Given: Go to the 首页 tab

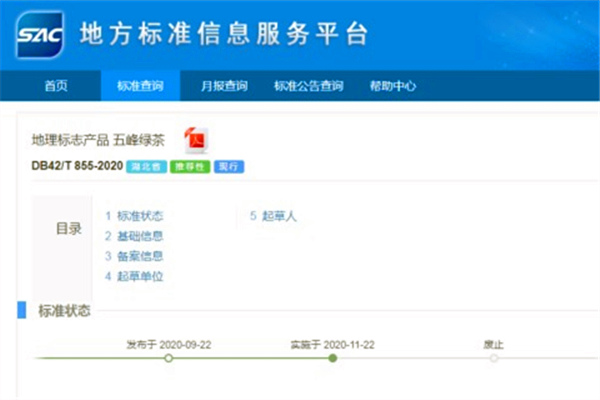Looking at the screenshot, I should click(x=56, y=86).
